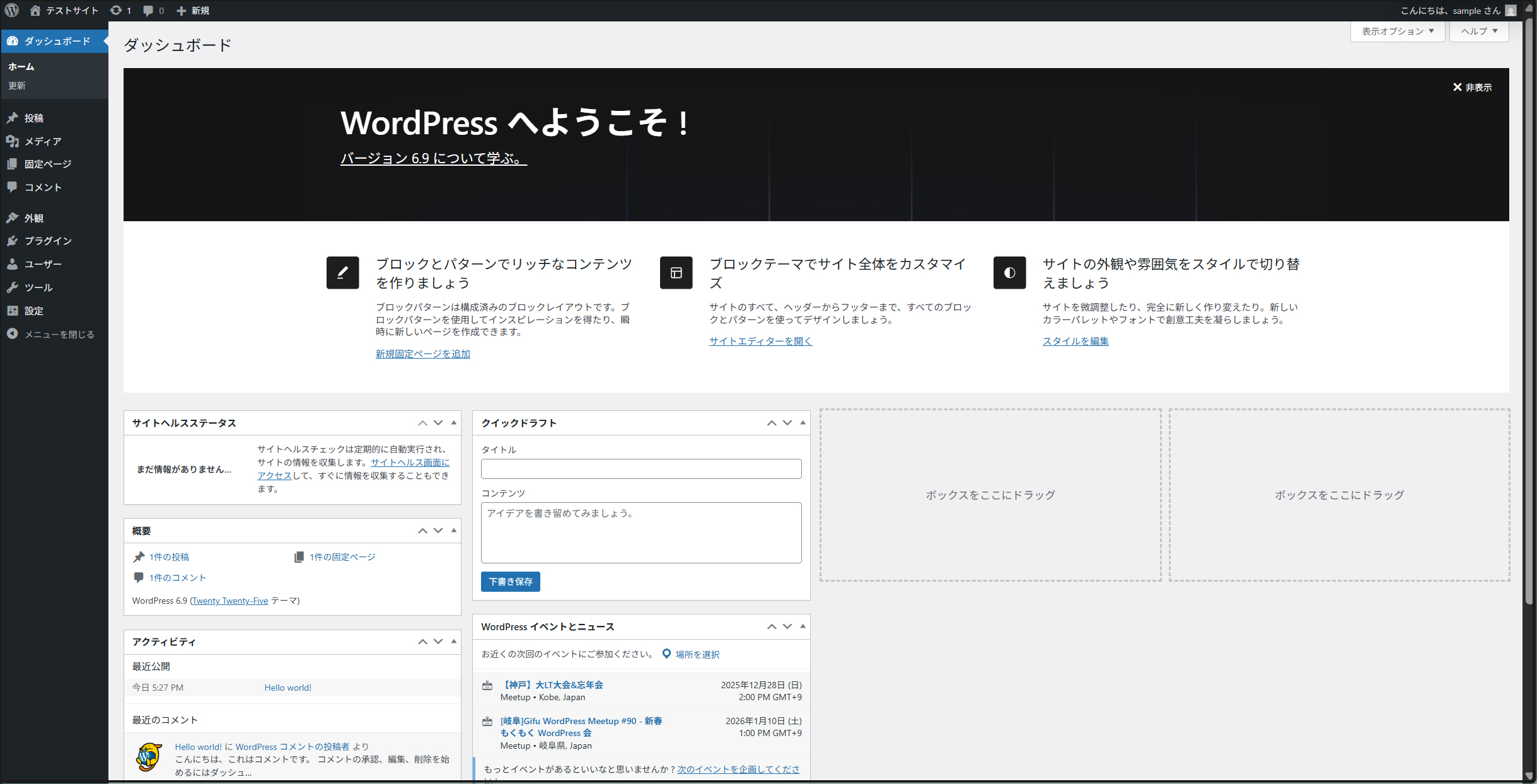Select 外観 in the sidebar menu

click(x=34, y=218)
